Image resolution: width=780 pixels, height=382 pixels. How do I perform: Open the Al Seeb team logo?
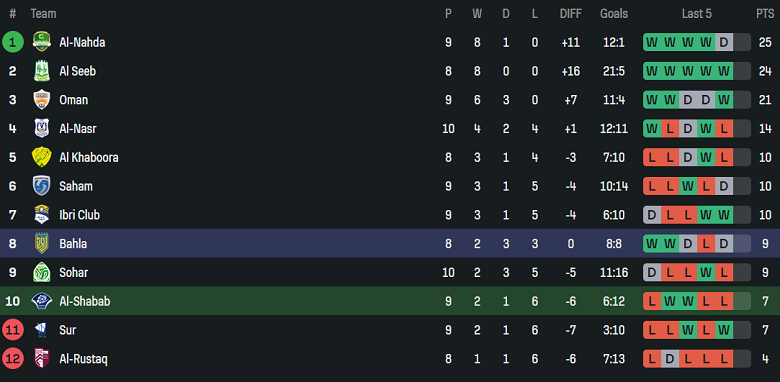pos(42,71)
